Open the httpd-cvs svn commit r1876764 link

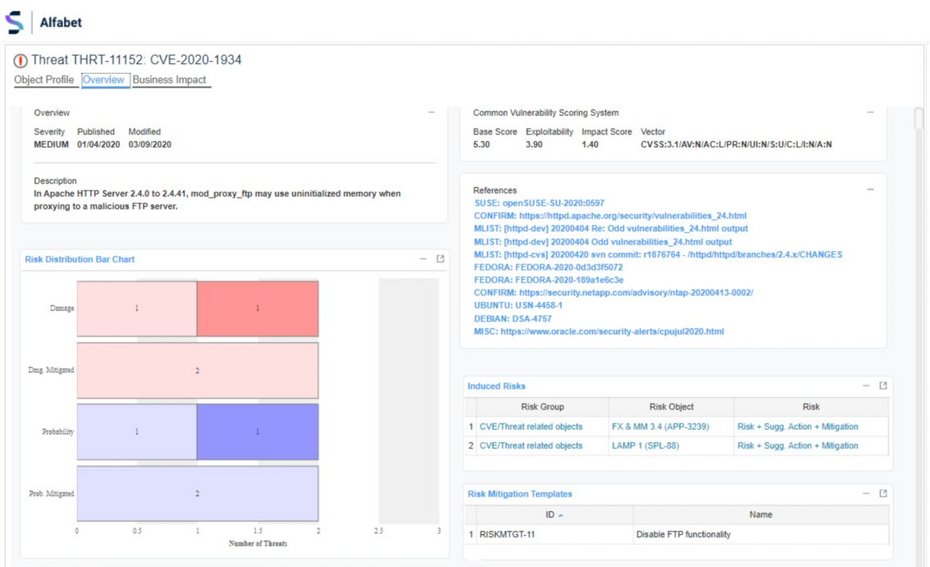tap(658, 254)
